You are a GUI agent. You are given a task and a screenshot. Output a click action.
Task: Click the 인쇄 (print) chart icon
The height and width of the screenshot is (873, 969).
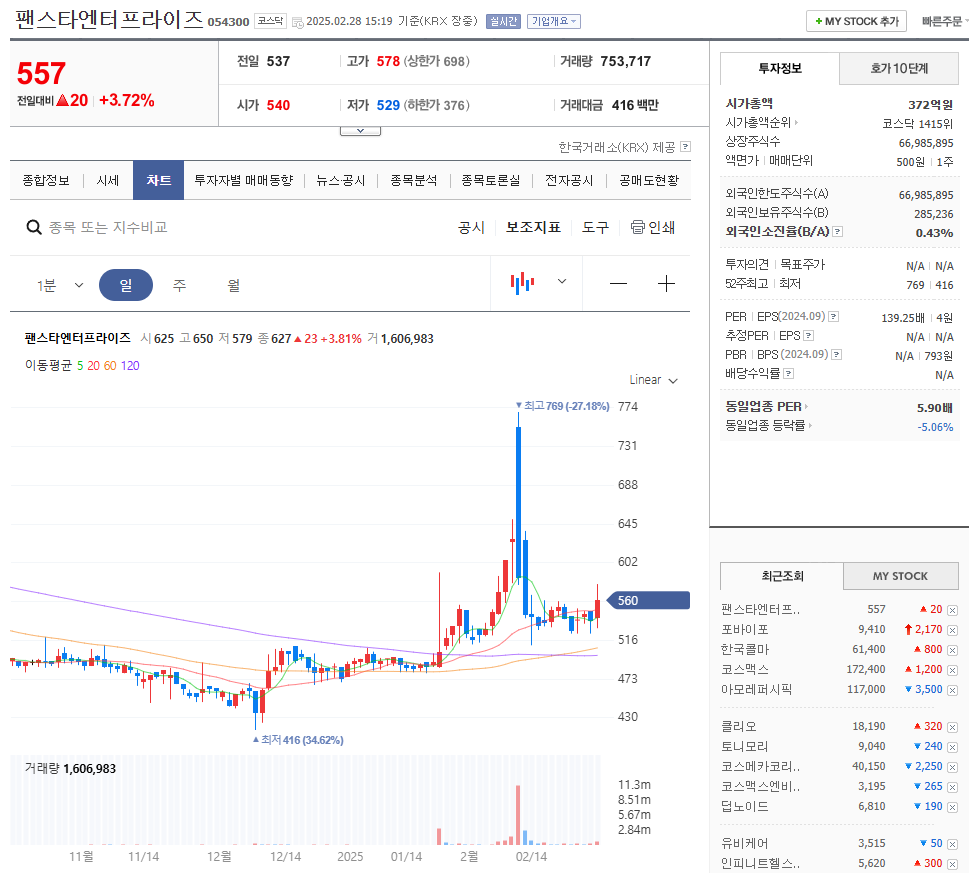pos(640,227)
